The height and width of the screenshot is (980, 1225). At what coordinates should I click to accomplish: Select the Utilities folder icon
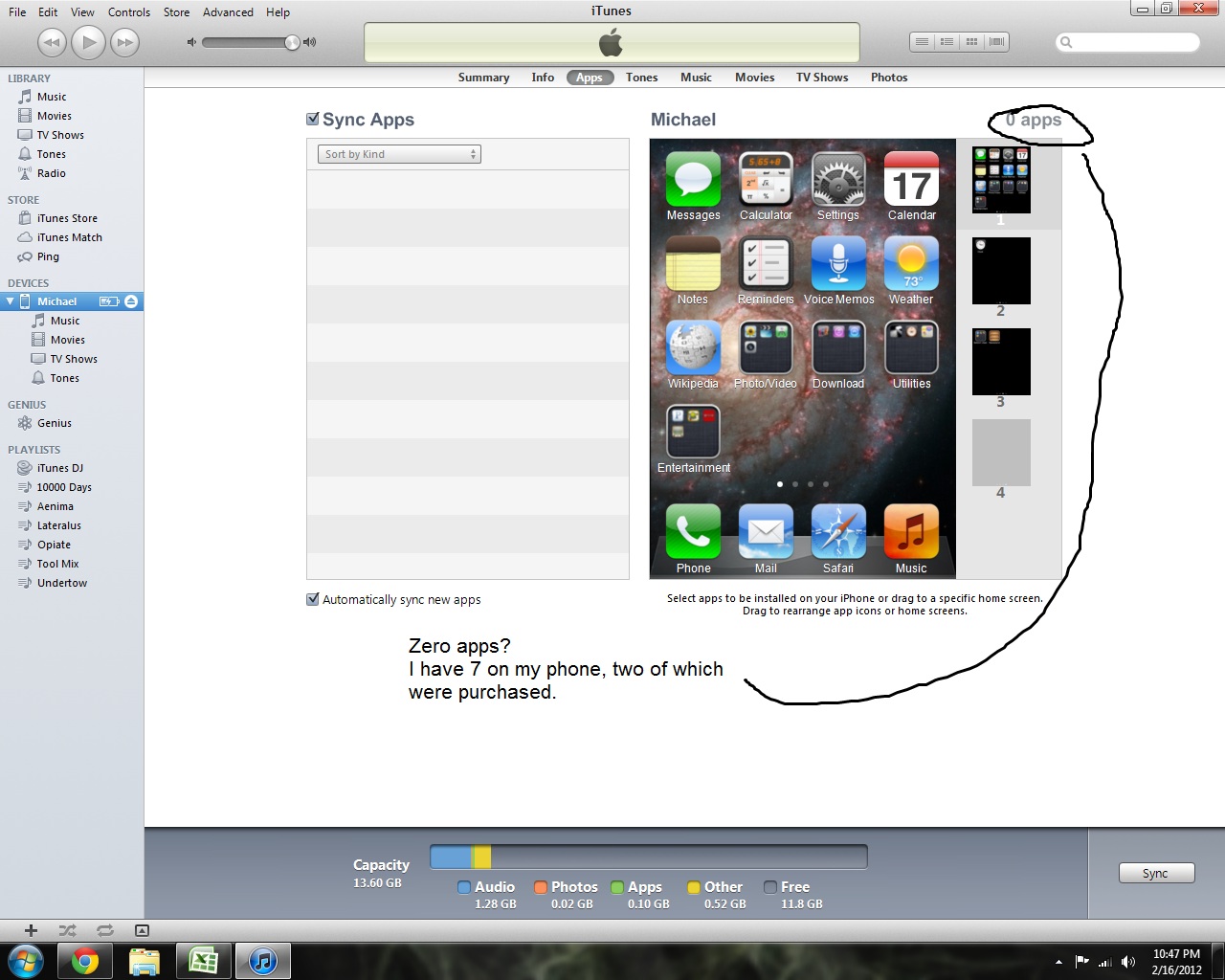[x=911, y=347]
